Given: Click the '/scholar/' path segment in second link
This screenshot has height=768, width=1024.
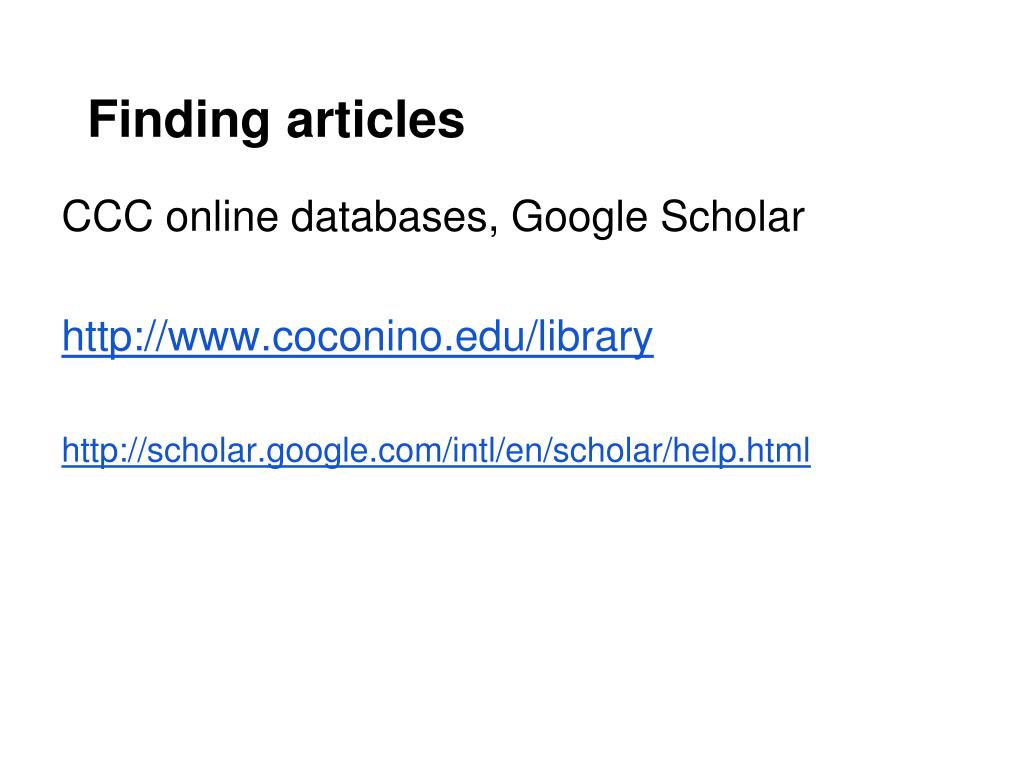Looking at the screenshot, I should tap(609, 451).
